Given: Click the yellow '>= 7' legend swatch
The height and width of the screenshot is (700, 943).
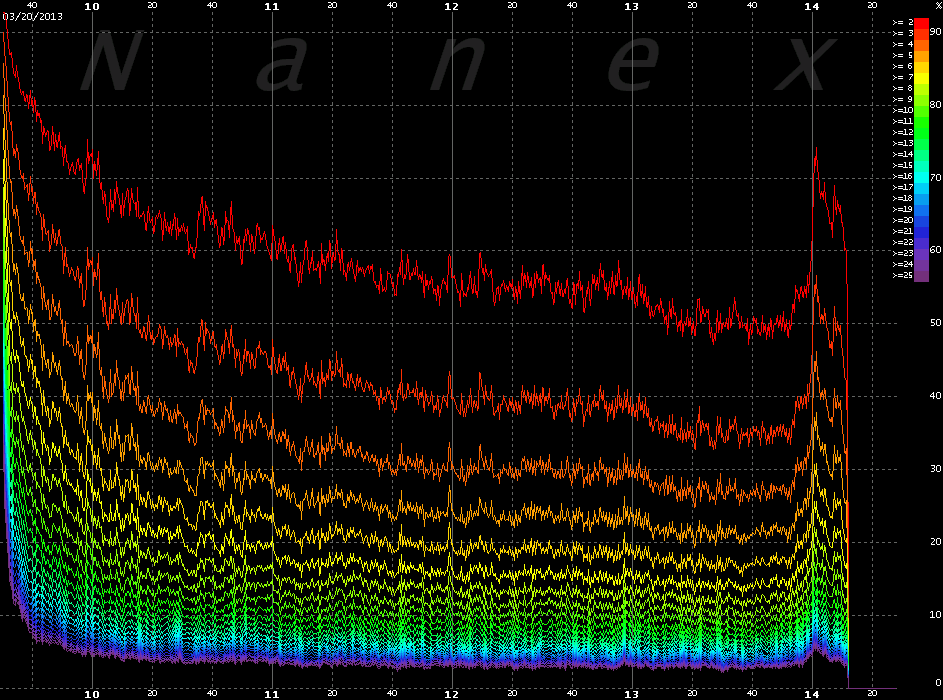Looking at the screenshot, I should [922, 77].
